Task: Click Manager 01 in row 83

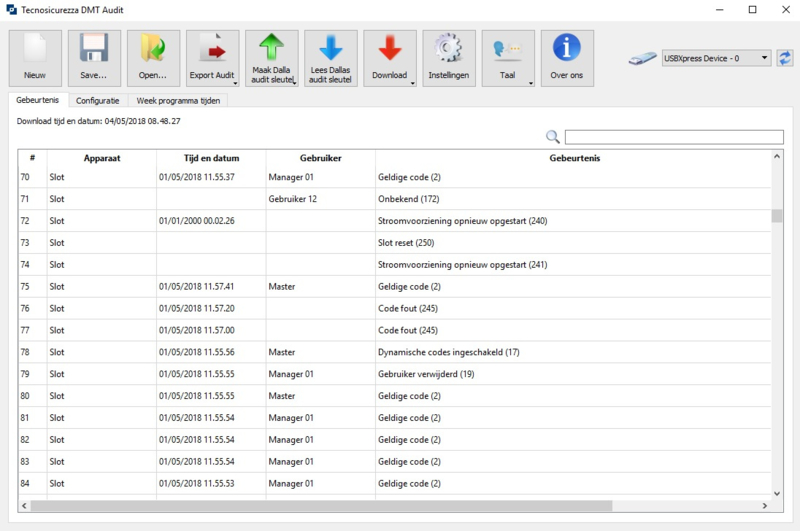Action: [291, 462]
